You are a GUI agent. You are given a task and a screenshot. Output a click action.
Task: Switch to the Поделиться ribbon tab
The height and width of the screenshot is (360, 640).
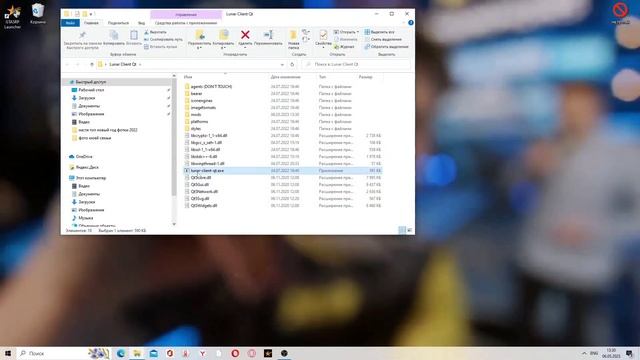click(x=118, y=23)
